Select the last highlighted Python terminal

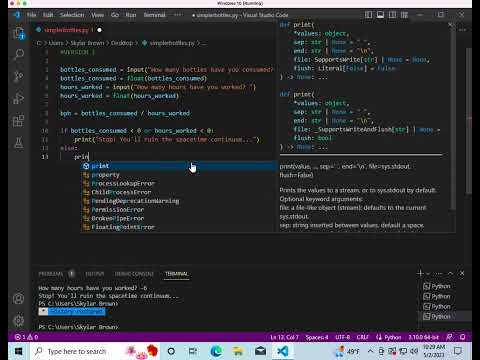(x=445, y=316)
